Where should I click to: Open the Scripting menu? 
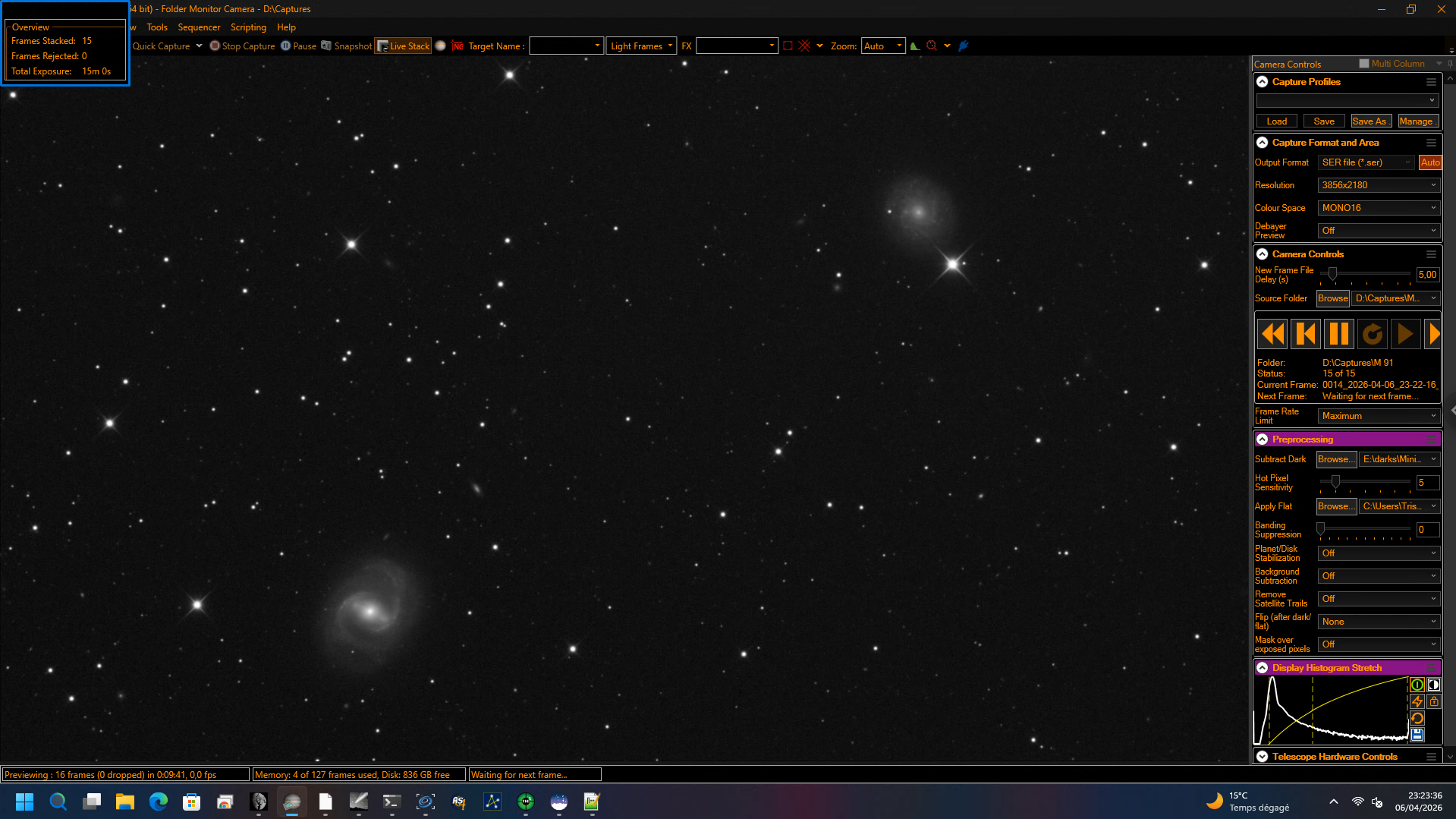(x=248, y=27)
